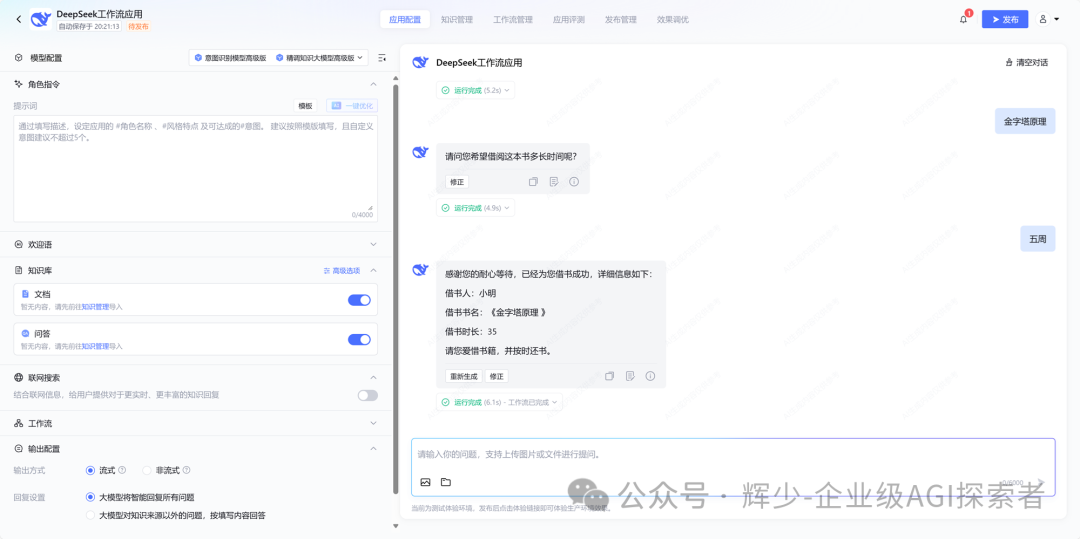
Task: Enable the 联网搜索 toggle
Action: click(x=367, y=395)
